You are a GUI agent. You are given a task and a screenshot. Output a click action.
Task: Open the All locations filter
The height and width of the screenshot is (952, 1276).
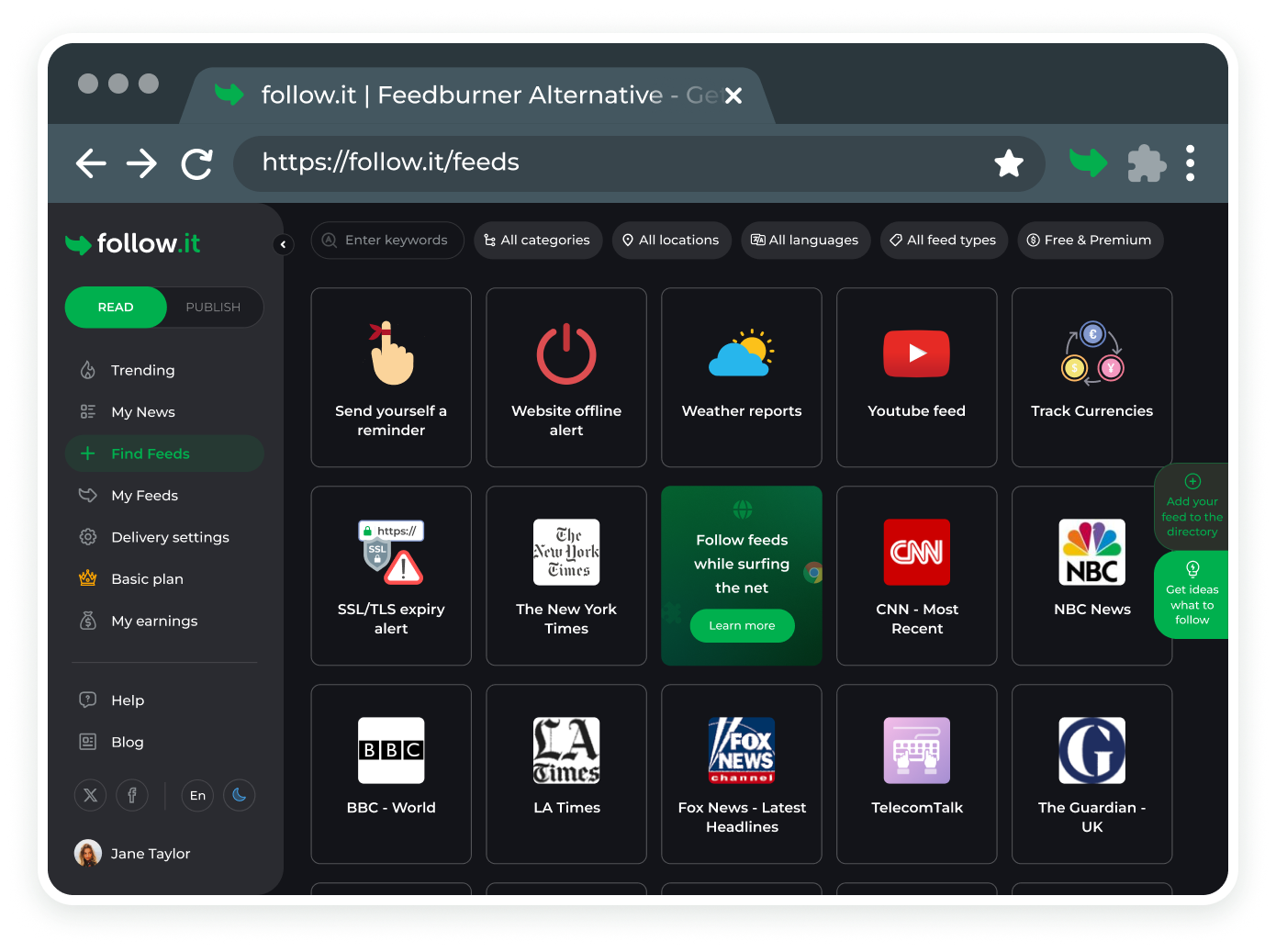[671, 241]
